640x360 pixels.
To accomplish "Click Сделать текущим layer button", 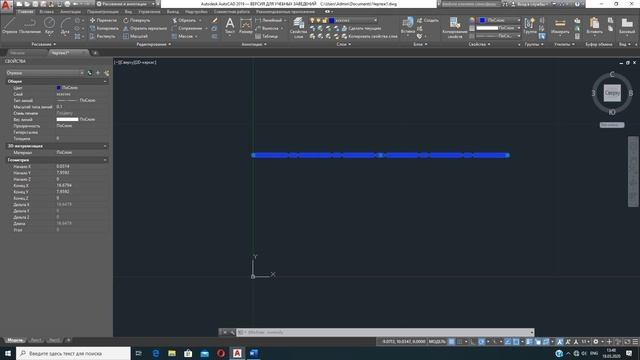I will (361, 28).
